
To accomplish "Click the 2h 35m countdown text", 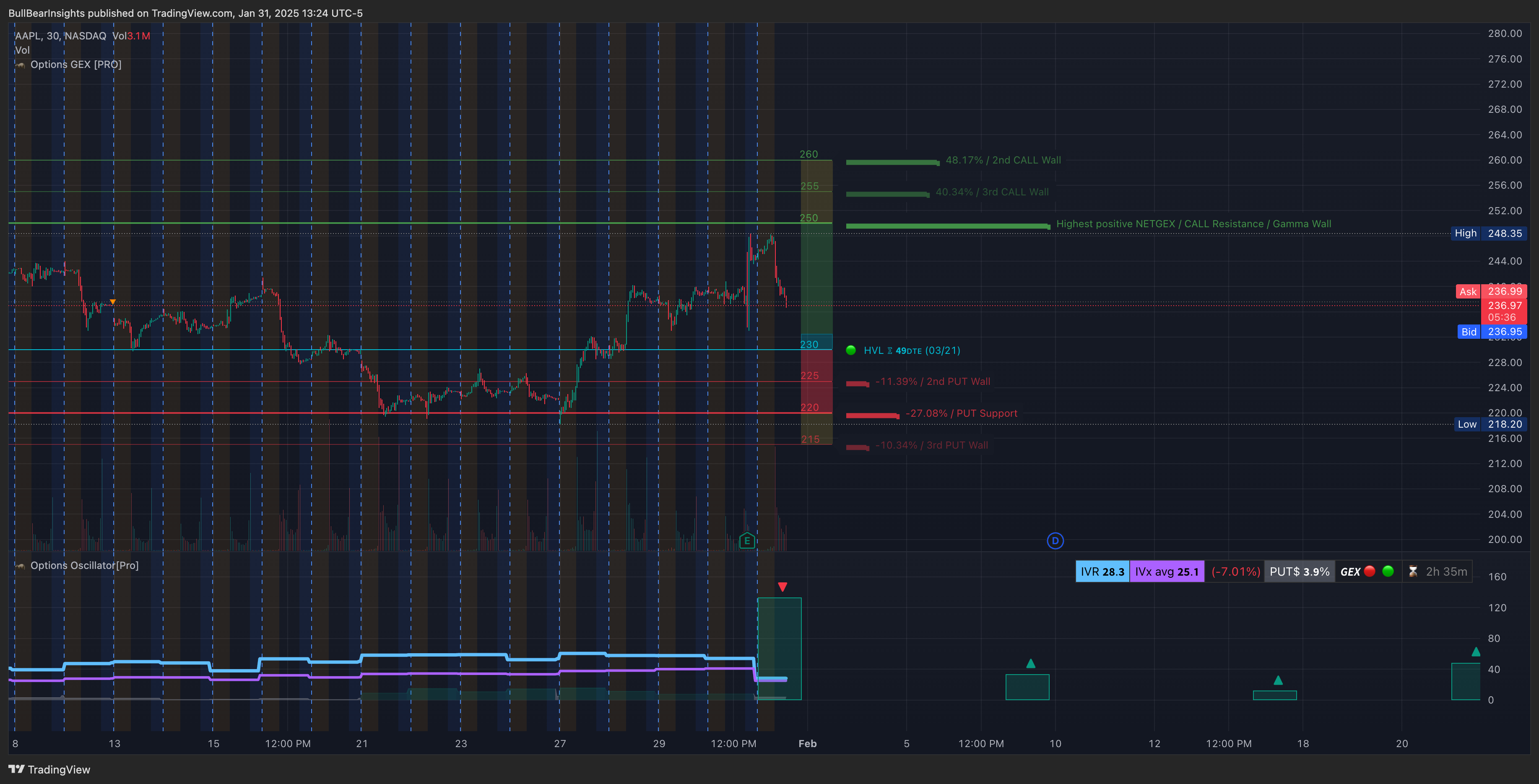I will coord(1446,571).
